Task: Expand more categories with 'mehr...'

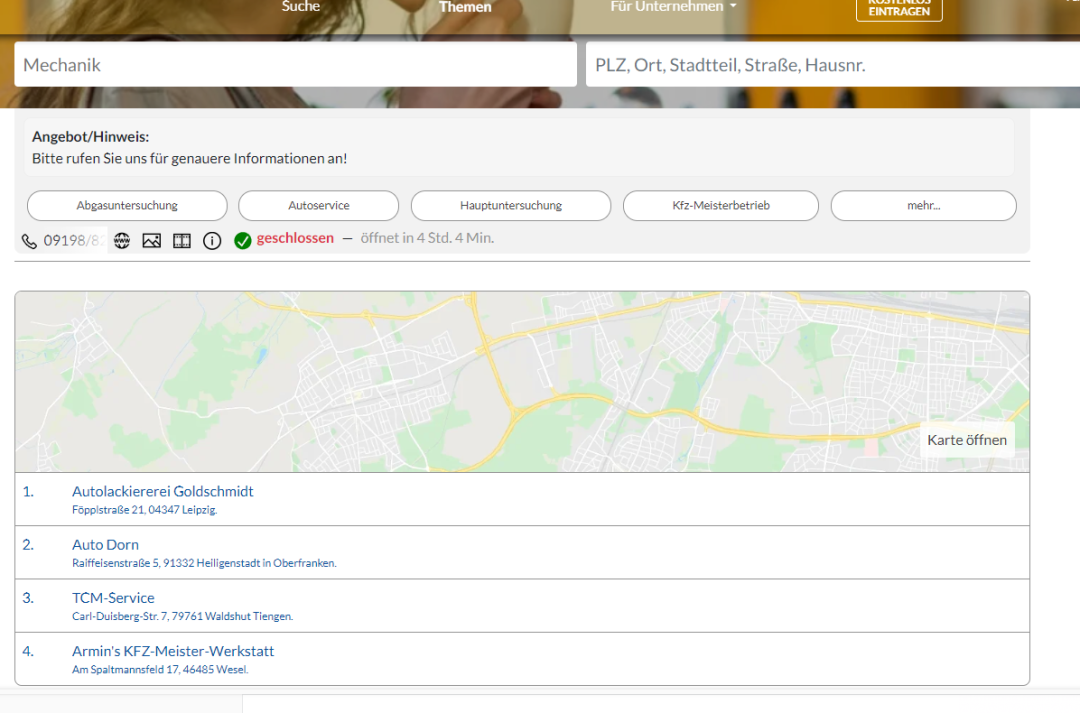Action: tap(923, 206)
